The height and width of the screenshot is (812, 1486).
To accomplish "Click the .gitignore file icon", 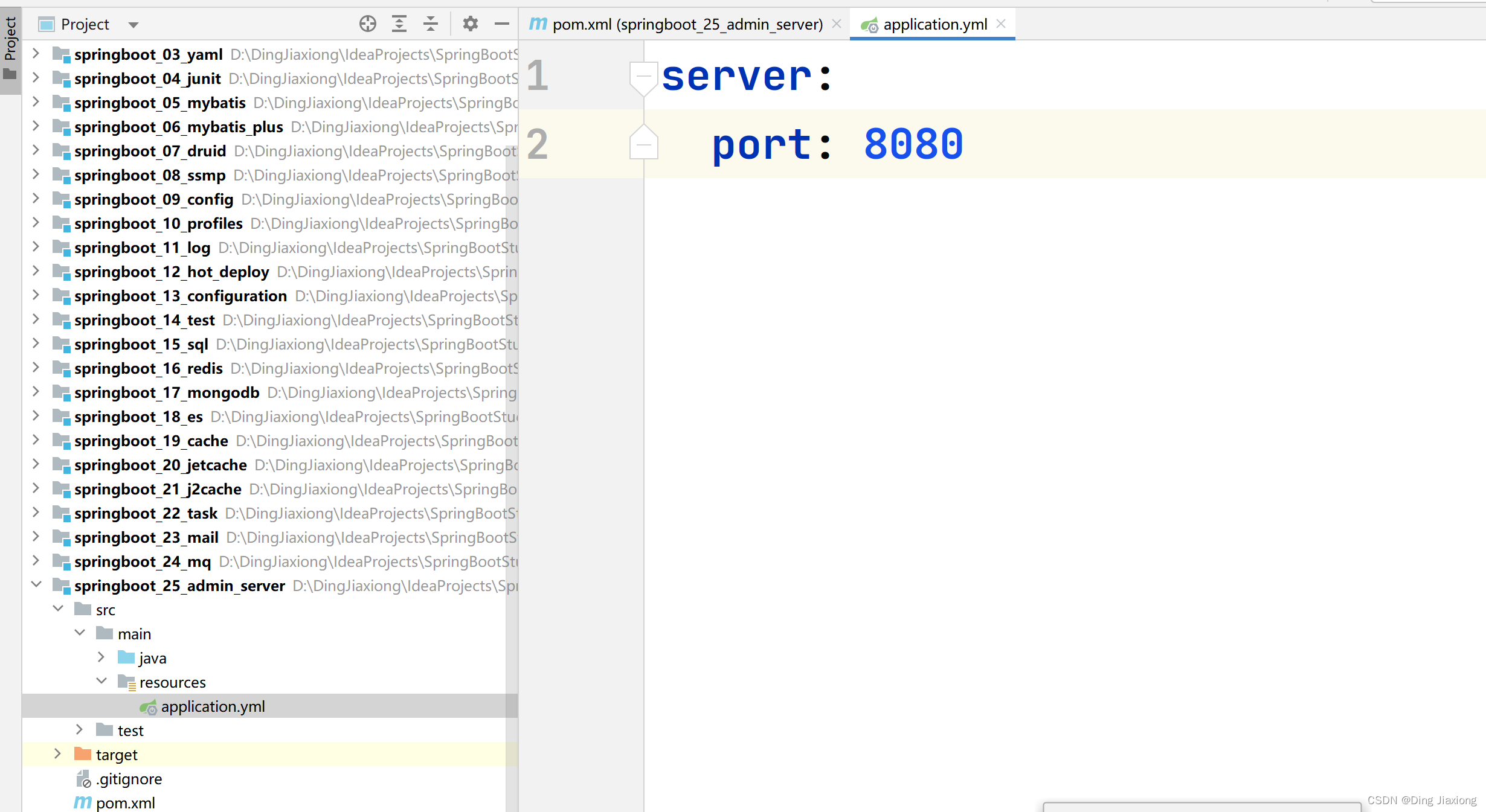I will (x=83, y=779).
